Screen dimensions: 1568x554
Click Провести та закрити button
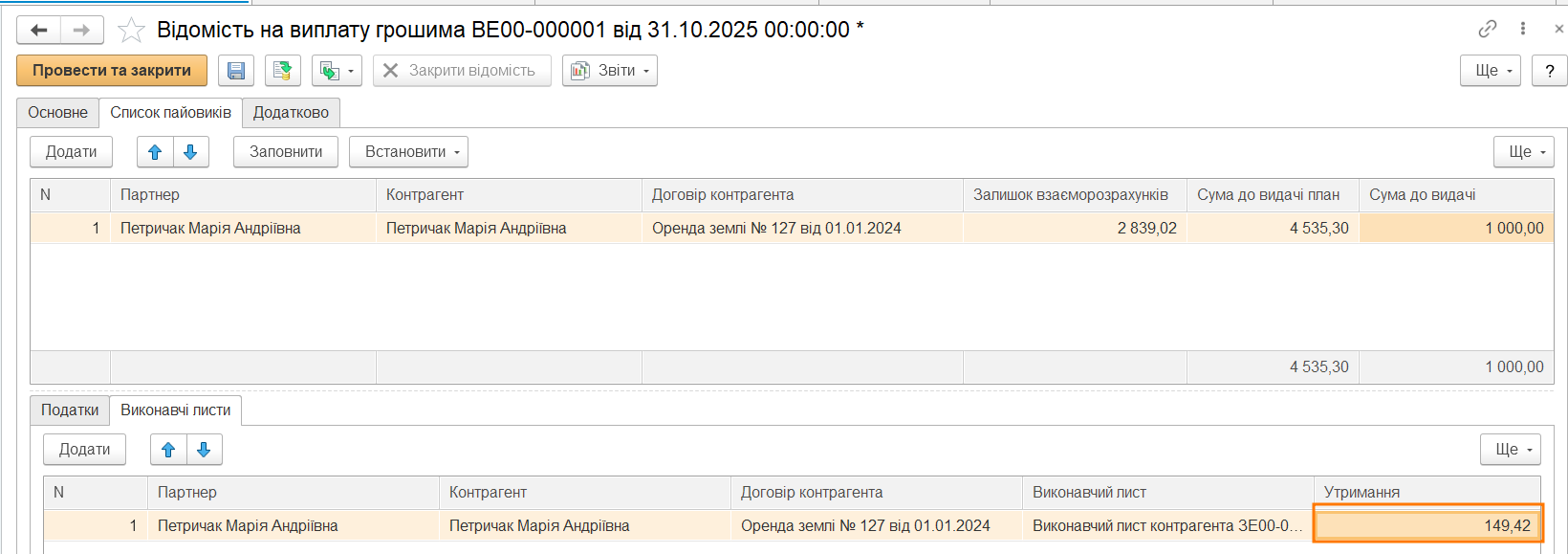[x=112, y=71]
